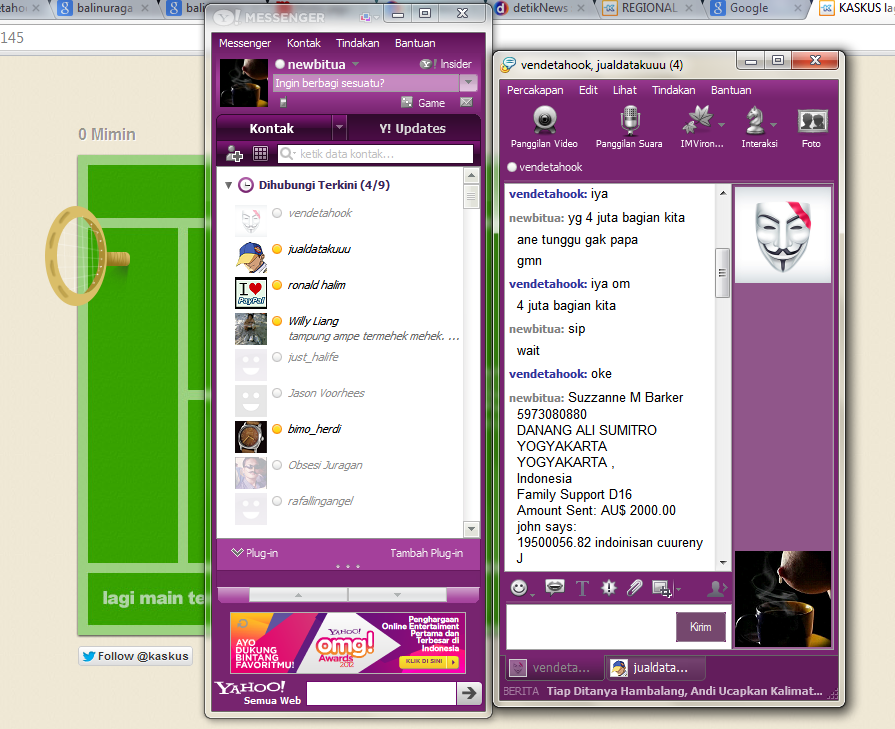Click the Game icon in Messenger
Viewport: 895px width, 729px height.
pyautogui.click(x=406, y=102)
